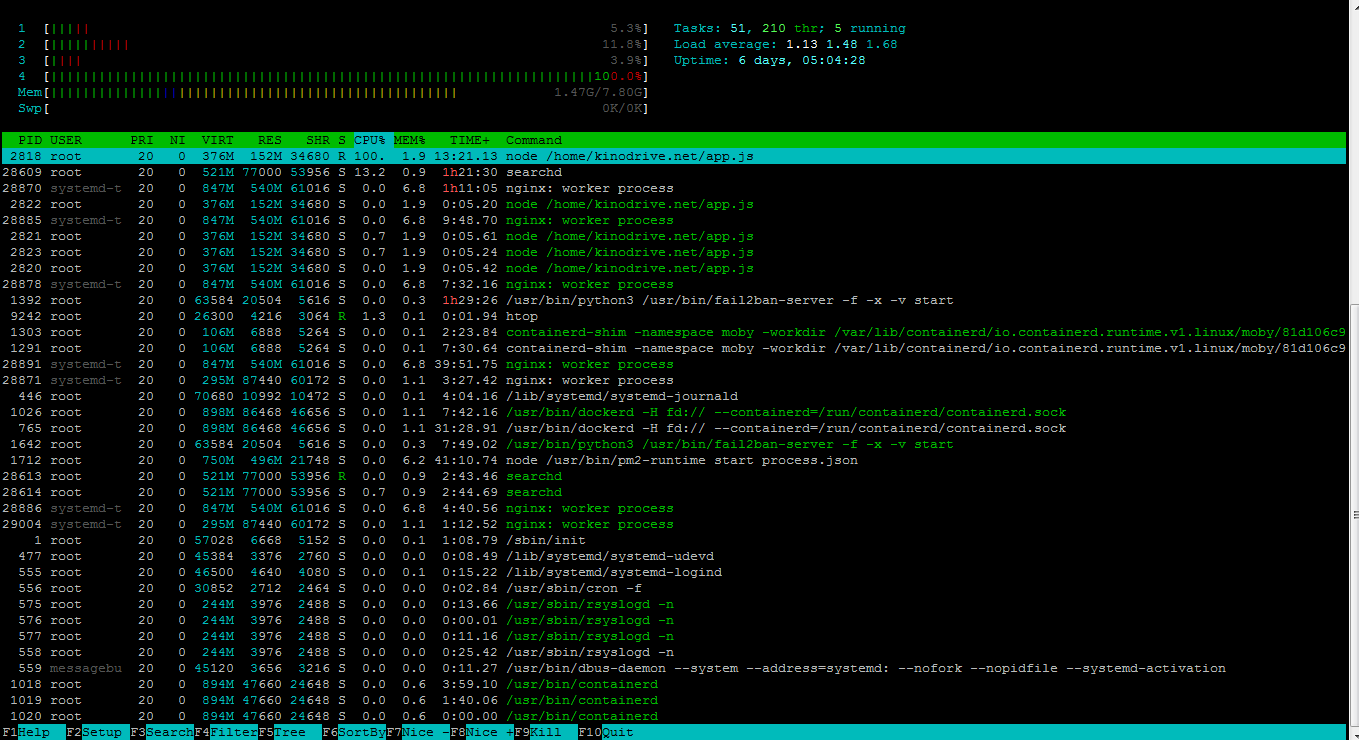
Task: Select containerd-shim row PID 1291
Action: (x=674, y=348)
